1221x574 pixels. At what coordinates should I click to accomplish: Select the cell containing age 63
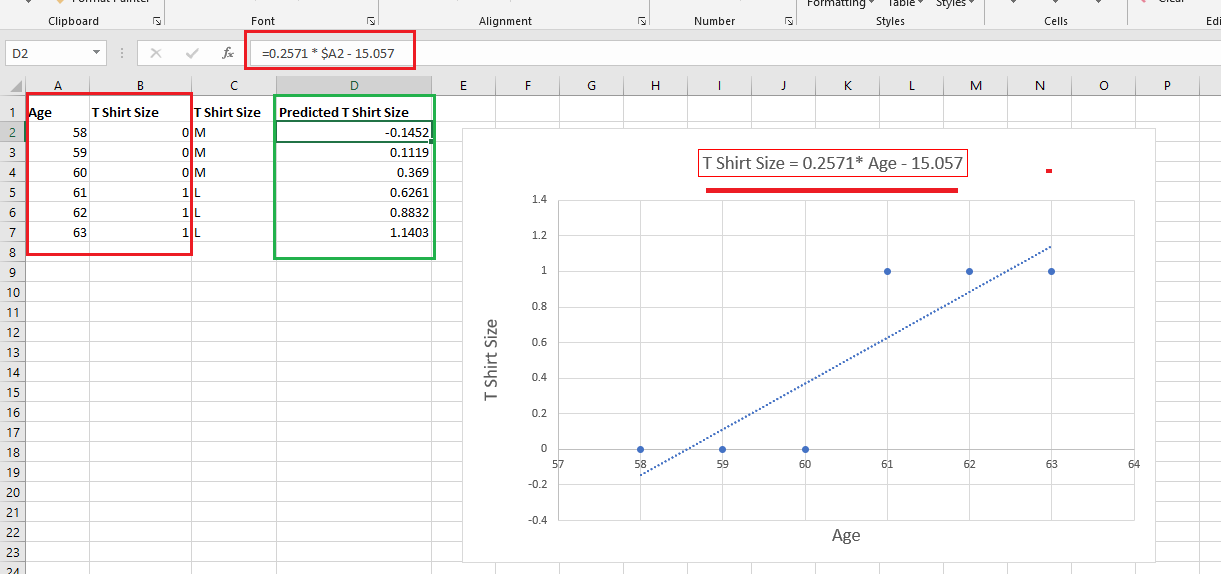58,232
